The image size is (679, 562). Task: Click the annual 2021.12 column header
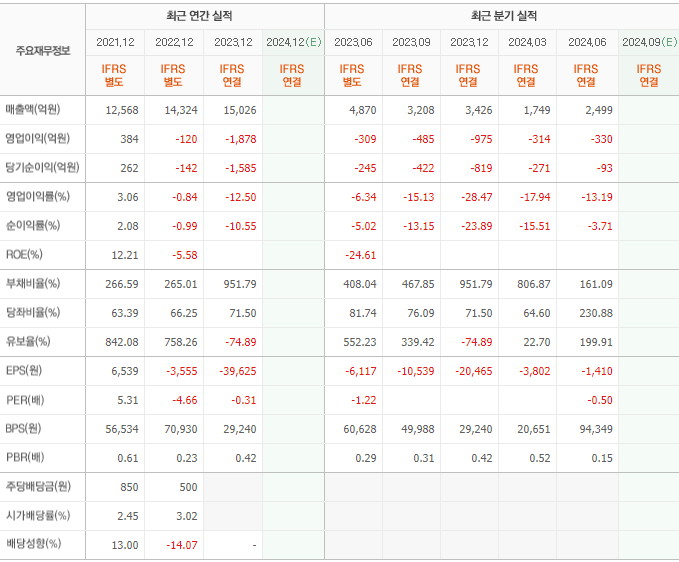coord(115,42)
